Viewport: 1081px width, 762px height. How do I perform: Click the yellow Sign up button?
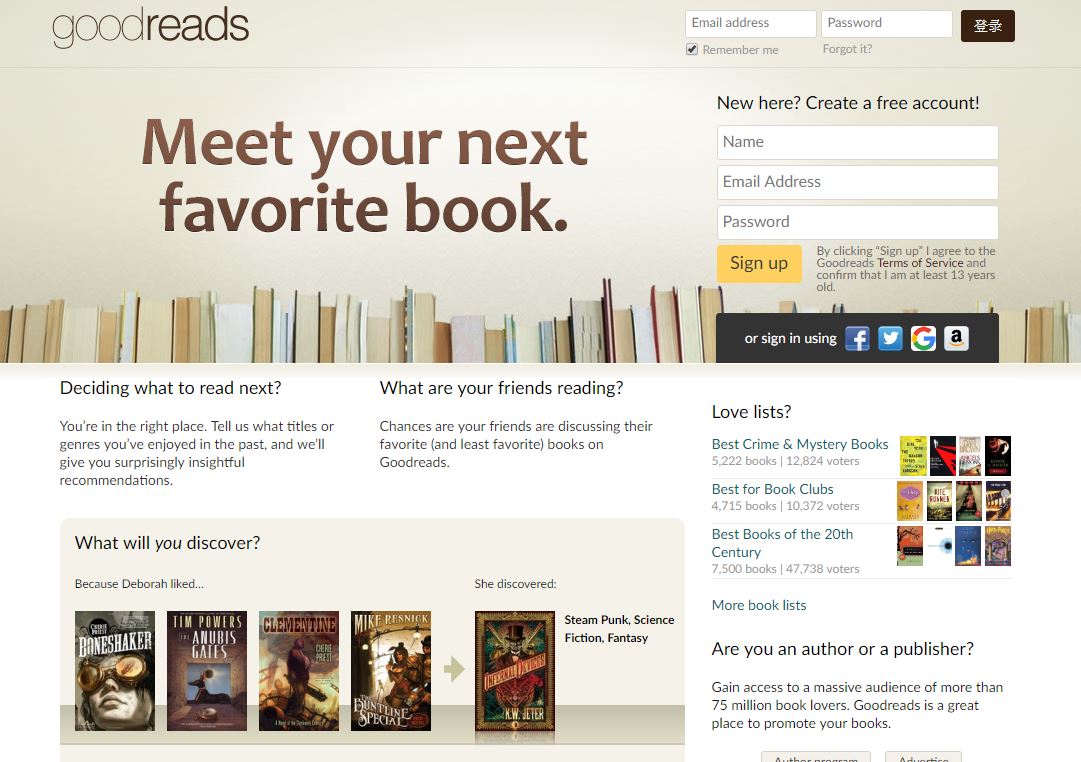pyautogui.click(x=759, y=263)
